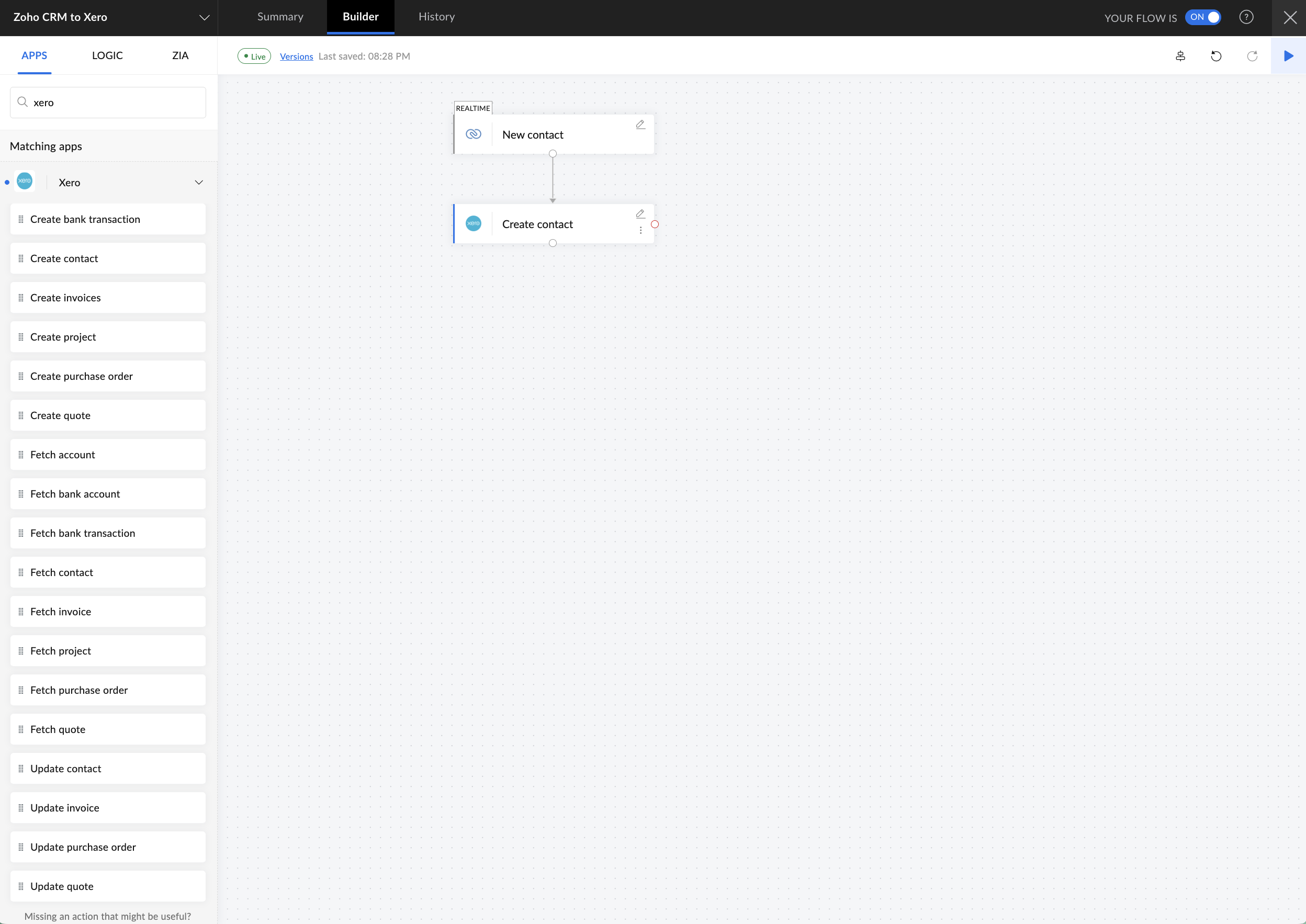The height and width of the screenshot is (924, 1306).
Task: Switch to the History tab
Action: (x=436, y=17)
